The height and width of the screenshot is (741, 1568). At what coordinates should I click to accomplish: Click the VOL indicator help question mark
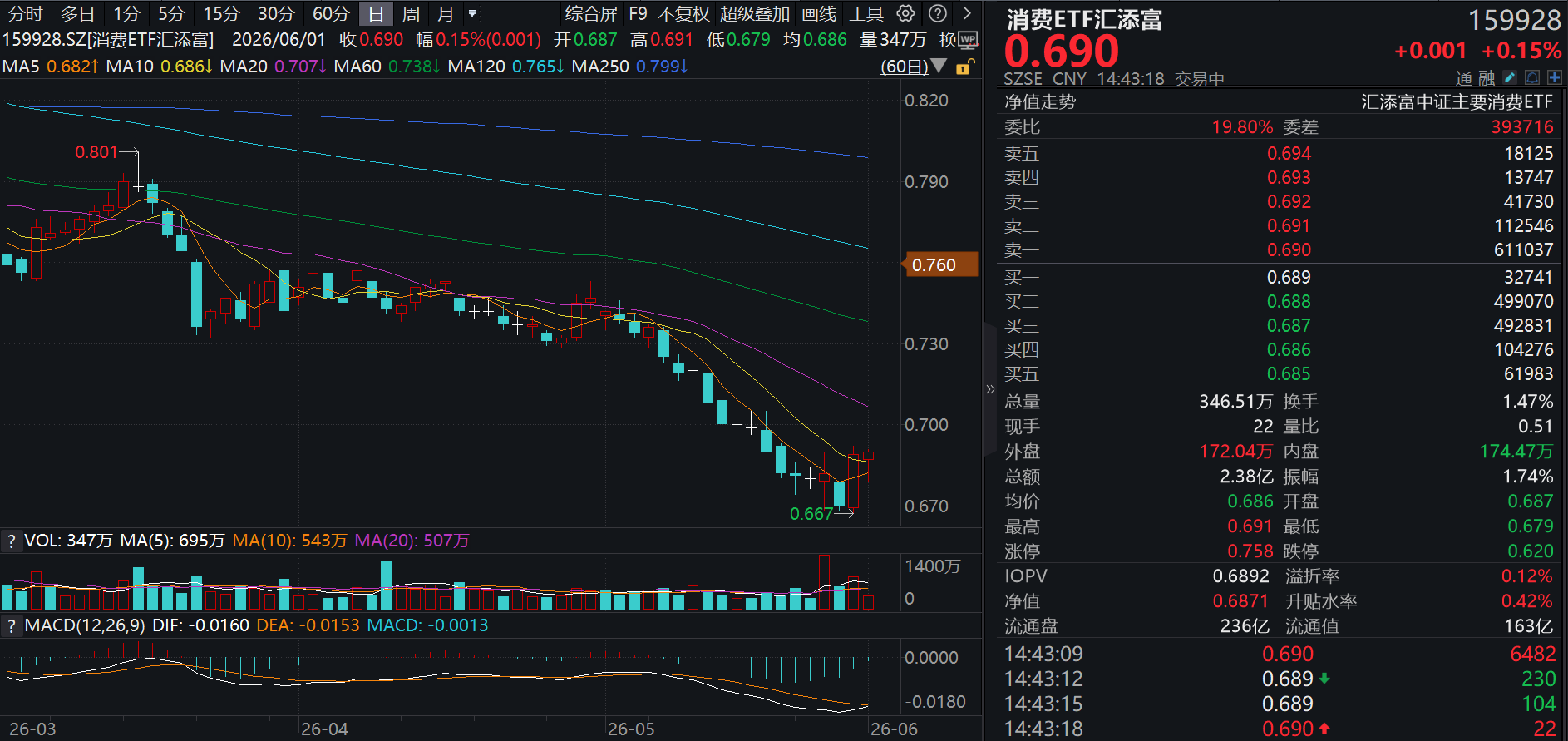pos(11,541)
